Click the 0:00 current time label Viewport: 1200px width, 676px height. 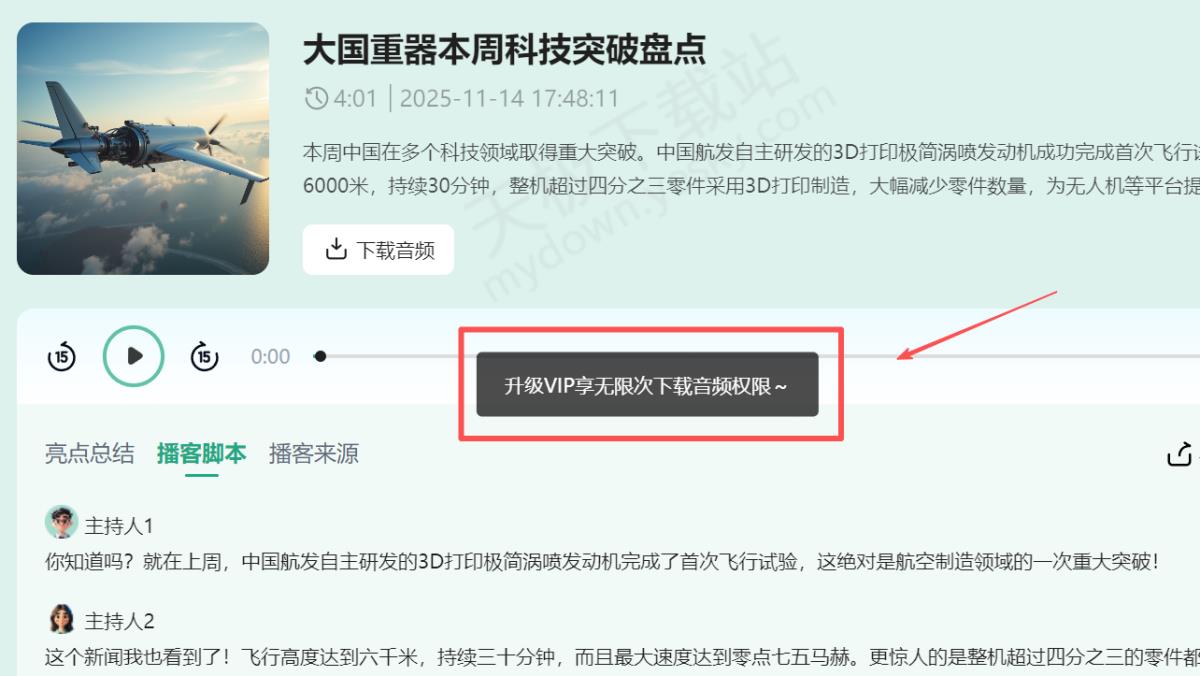(x=270, y=356)
